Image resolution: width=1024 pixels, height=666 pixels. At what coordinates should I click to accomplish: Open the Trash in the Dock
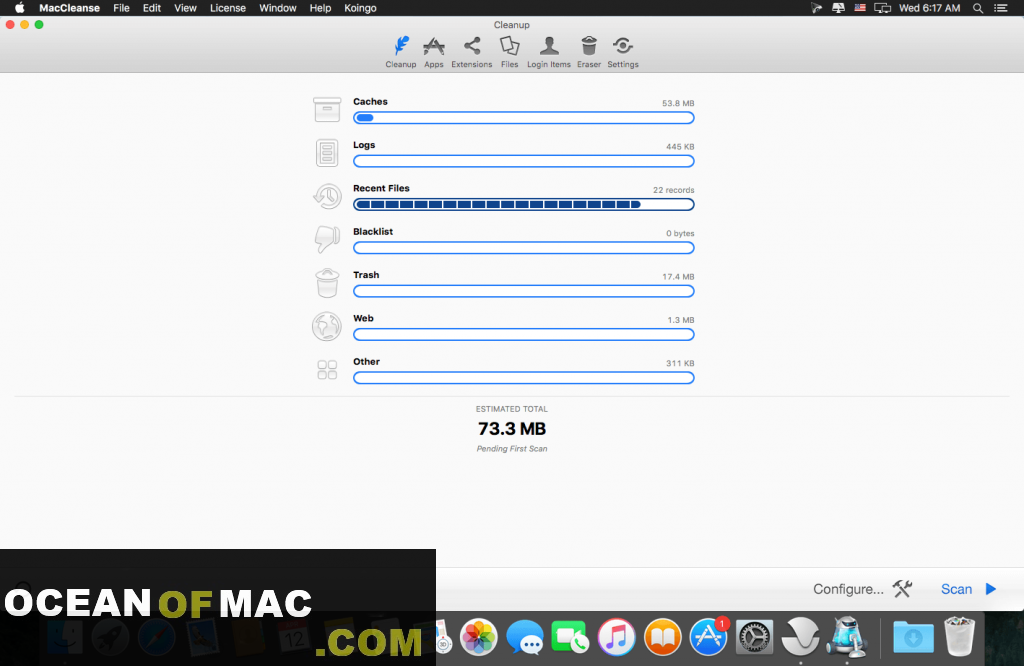coord(959,637)
